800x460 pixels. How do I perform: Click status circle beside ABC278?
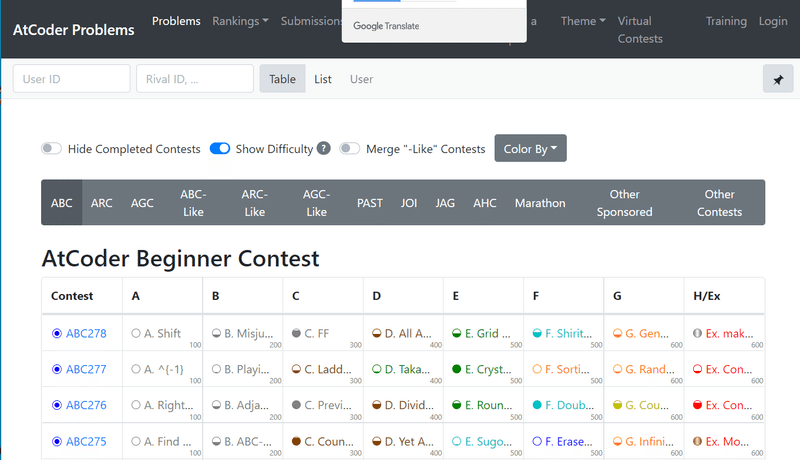click(57, 333)
